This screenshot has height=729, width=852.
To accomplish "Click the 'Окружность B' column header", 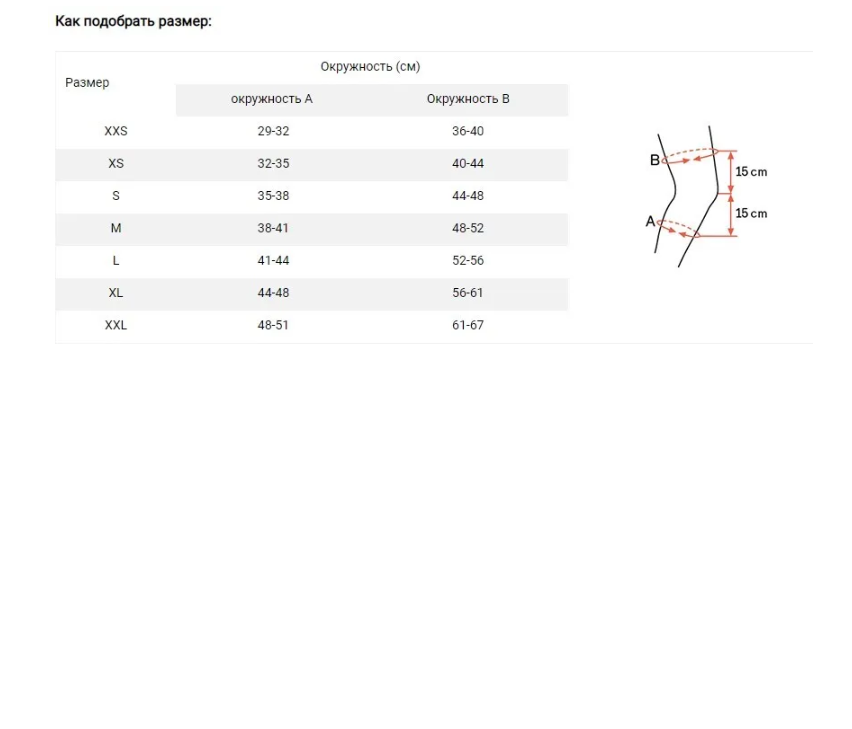I will coord(468,99).
